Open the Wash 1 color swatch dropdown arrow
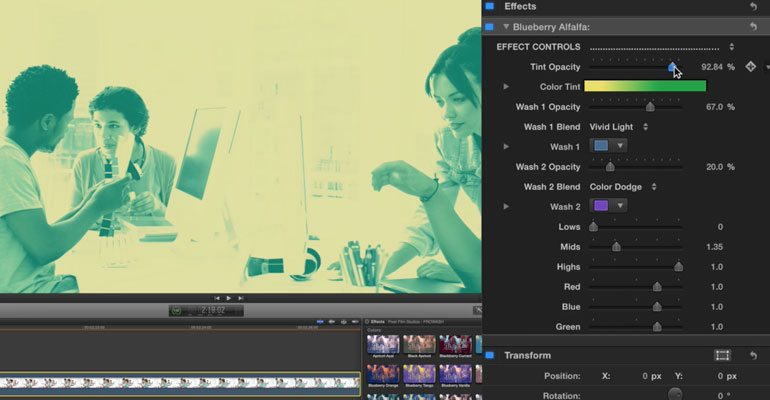The image size is (770, 400). coord(620,146)
